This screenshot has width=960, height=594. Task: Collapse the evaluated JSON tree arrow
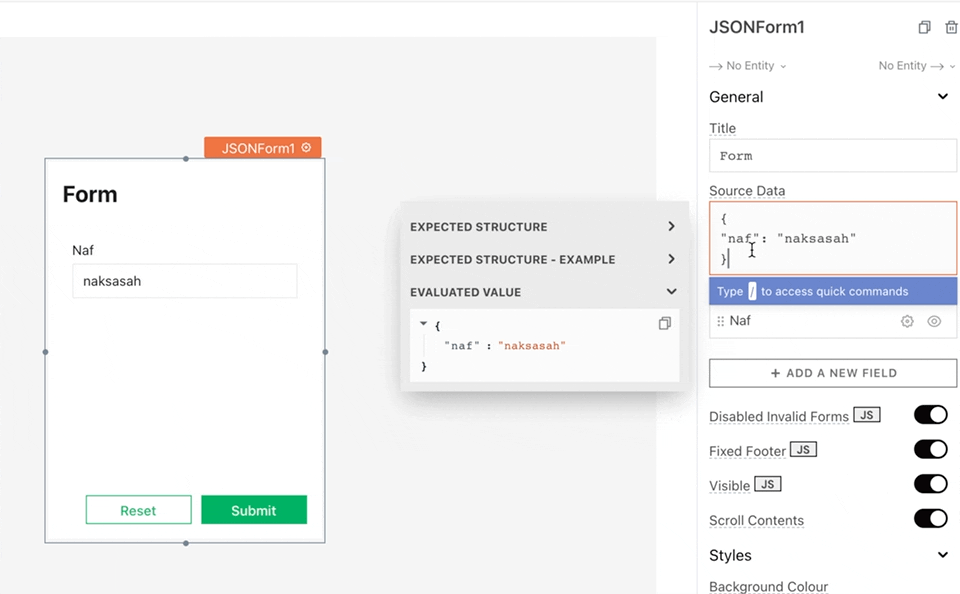pos(423,323)
